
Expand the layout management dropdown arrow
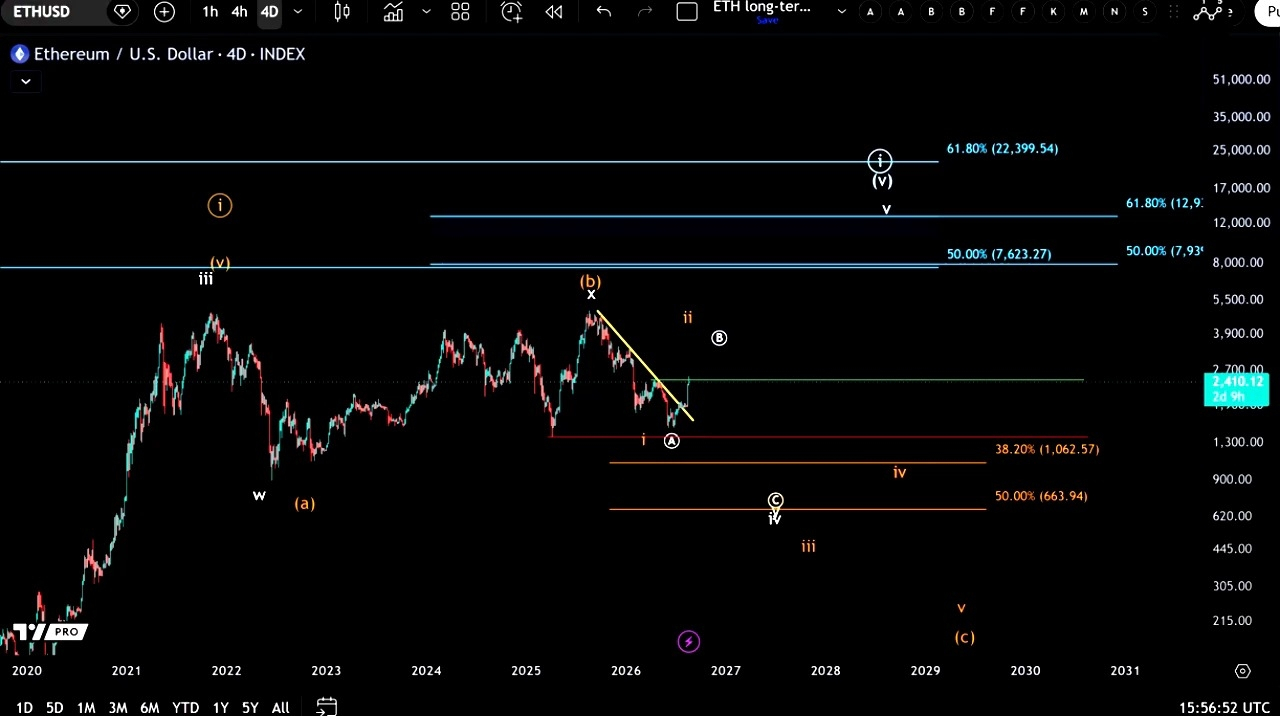(x=841, y=12)
